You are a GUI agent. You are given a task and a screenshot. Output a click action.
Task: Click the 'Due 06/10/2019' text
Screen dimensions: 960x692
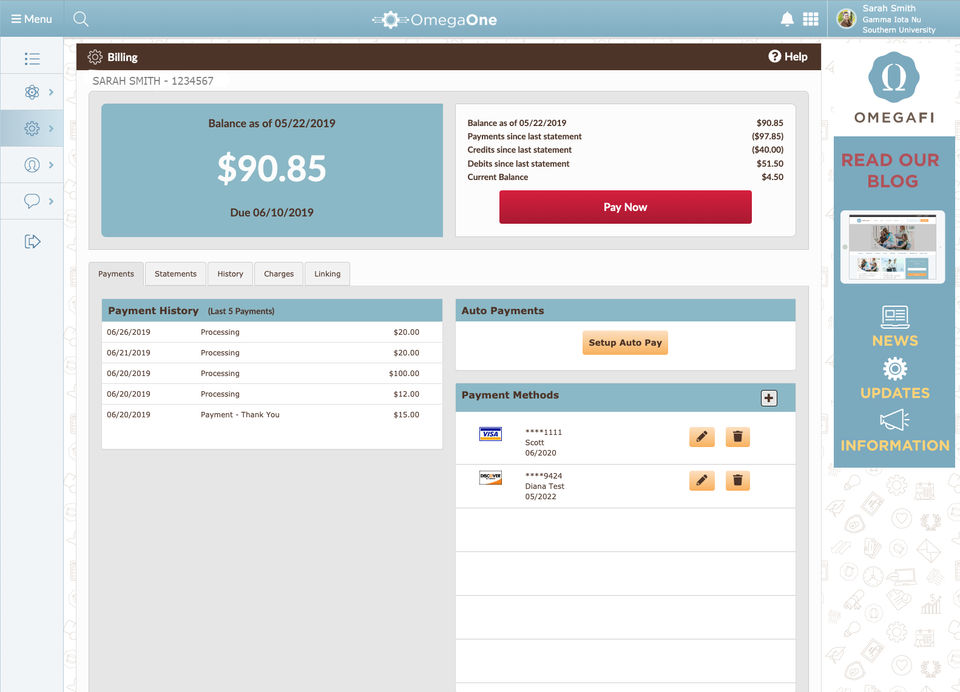pos(272,212)
